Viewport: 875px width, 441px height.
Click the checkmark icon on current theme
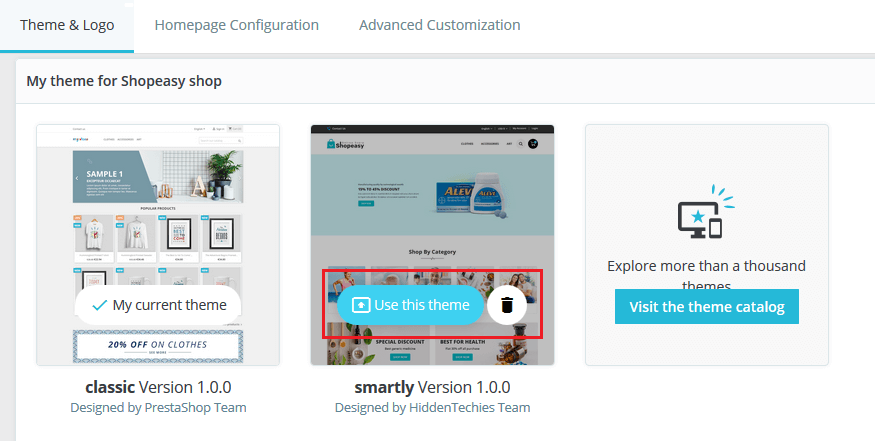point(99,305)
